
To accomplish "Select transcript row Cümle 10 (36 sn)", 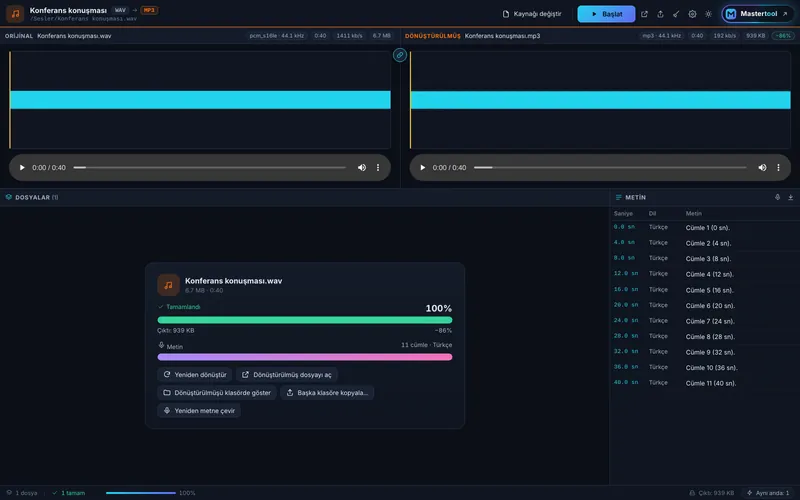I will click(x=705, y=367).
